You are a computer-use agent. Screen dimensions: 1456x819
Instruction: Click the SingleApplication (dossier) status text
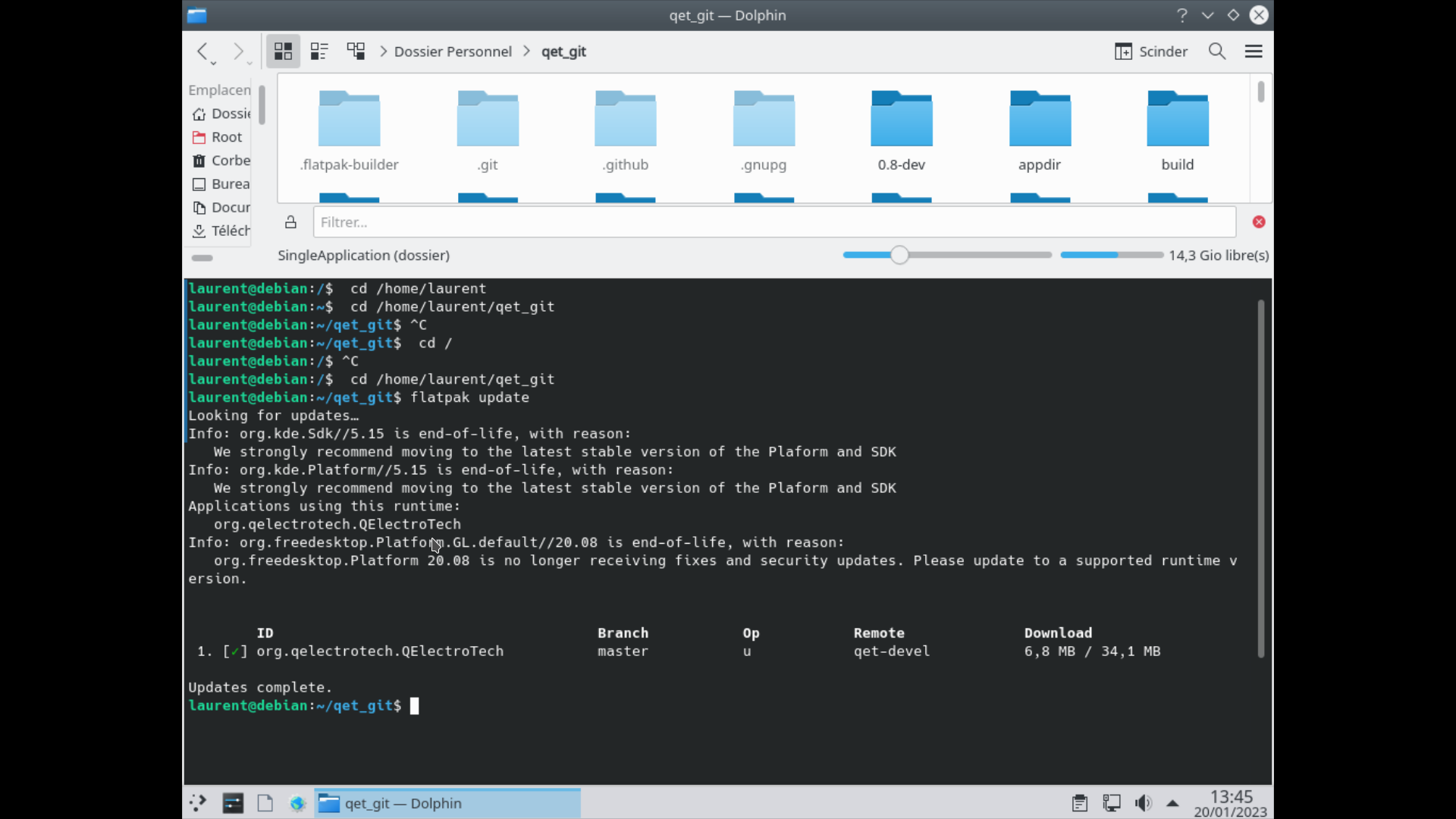[x=363, y=256]
